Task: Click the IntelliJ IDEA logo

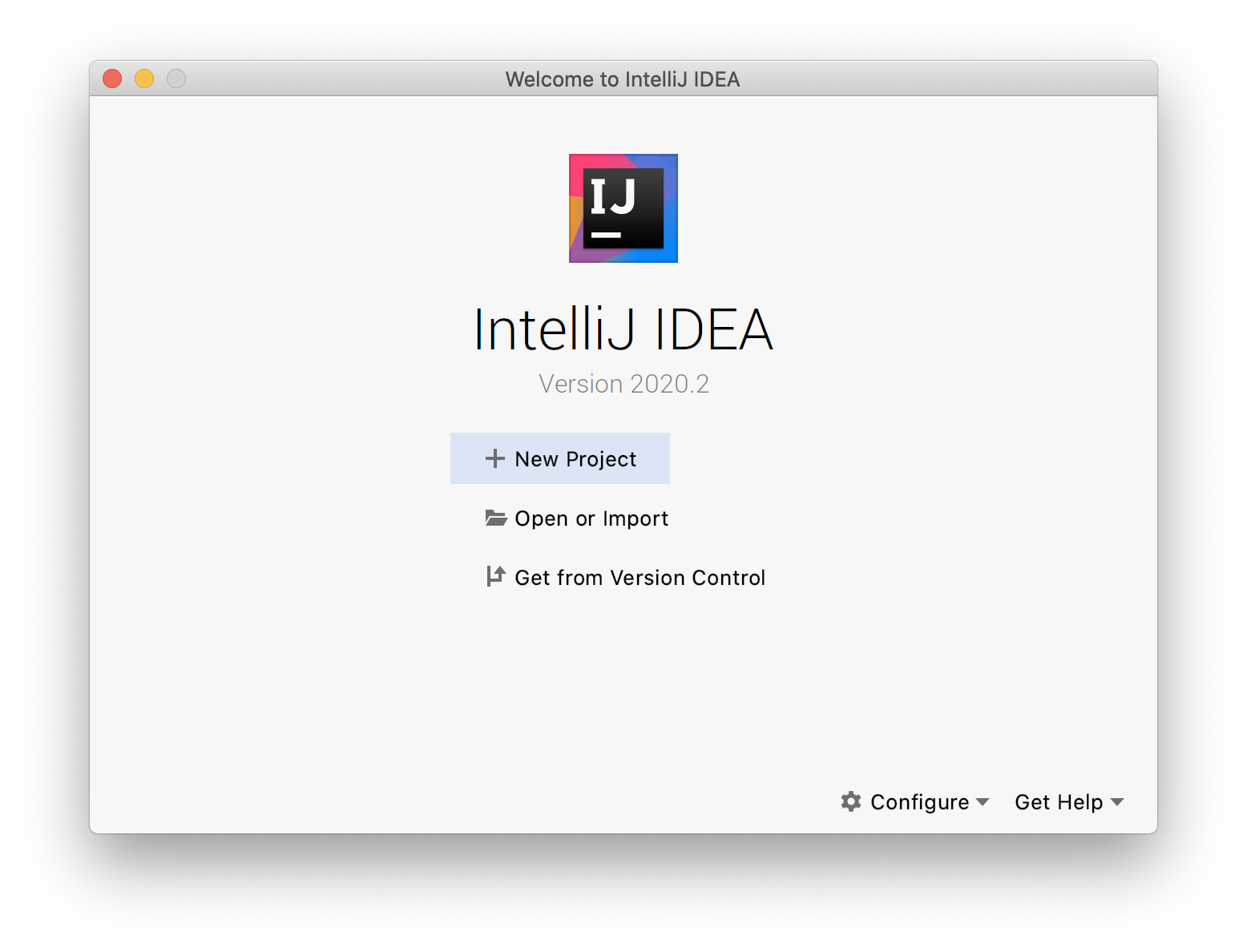Action: pyautogui.click(x=623, y=208)
